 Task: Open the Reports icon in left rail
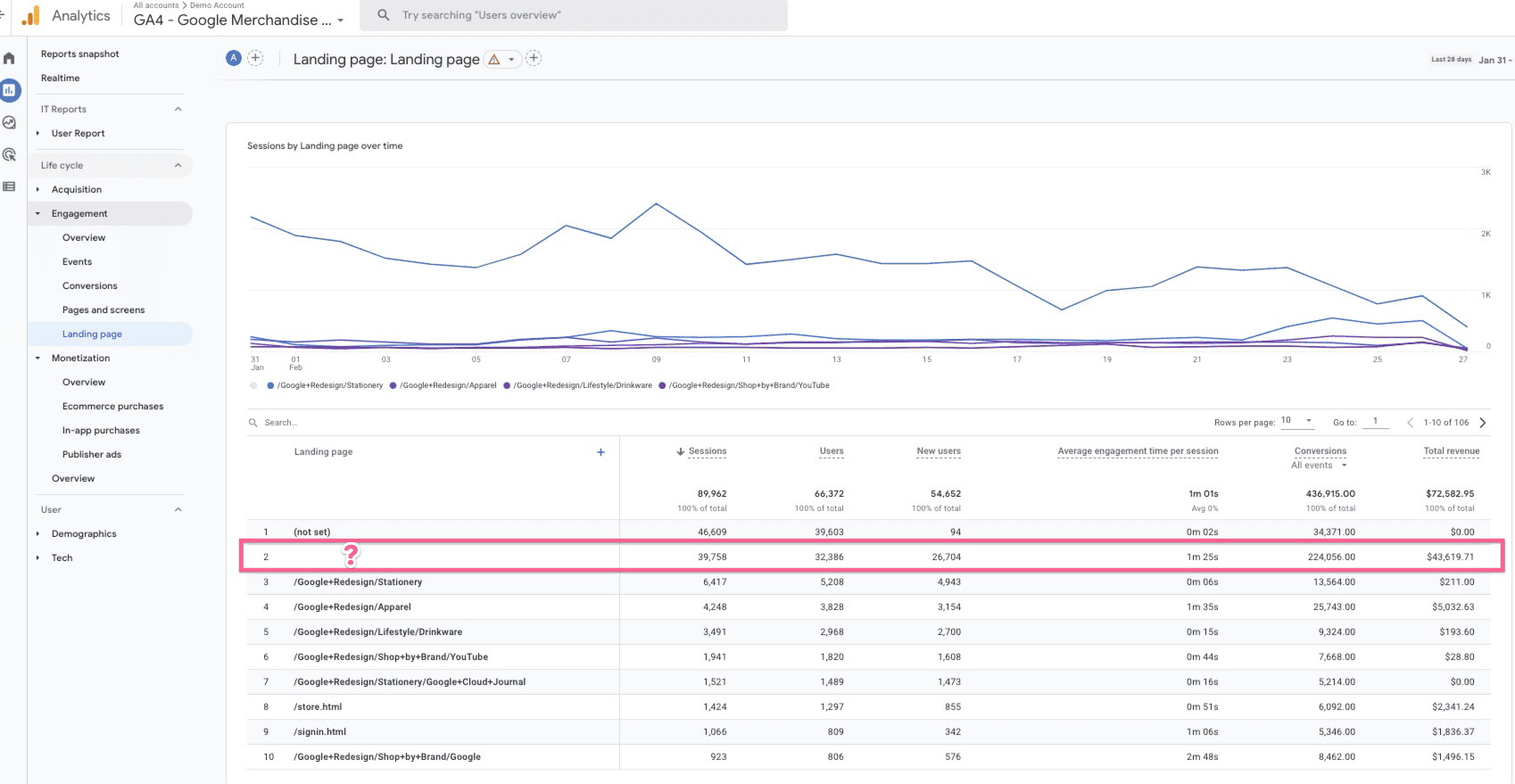tap(10, 90)
